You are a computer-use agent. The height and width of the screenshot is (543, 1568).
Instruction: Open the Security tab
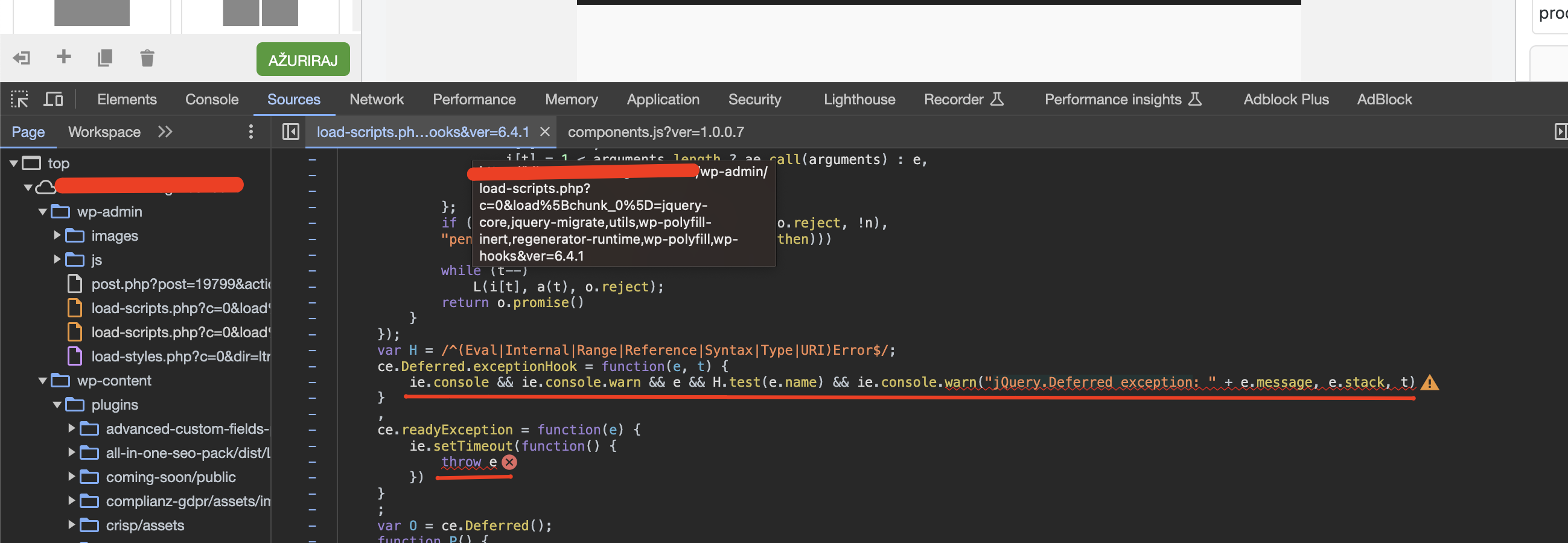tap(755, 99)
